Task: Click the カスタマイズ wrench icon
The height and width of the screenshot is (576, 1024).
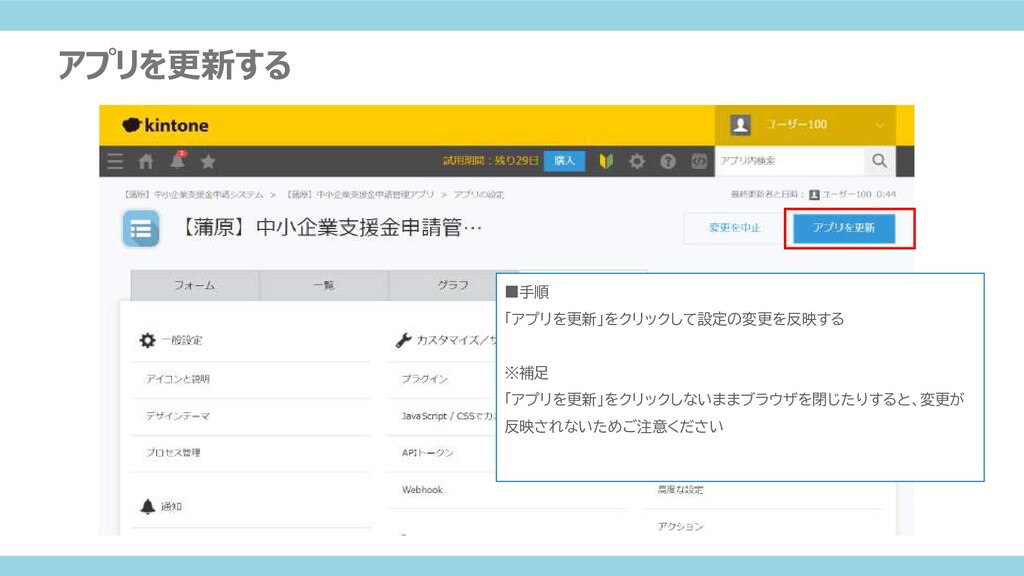Action: tap(404, 340)
